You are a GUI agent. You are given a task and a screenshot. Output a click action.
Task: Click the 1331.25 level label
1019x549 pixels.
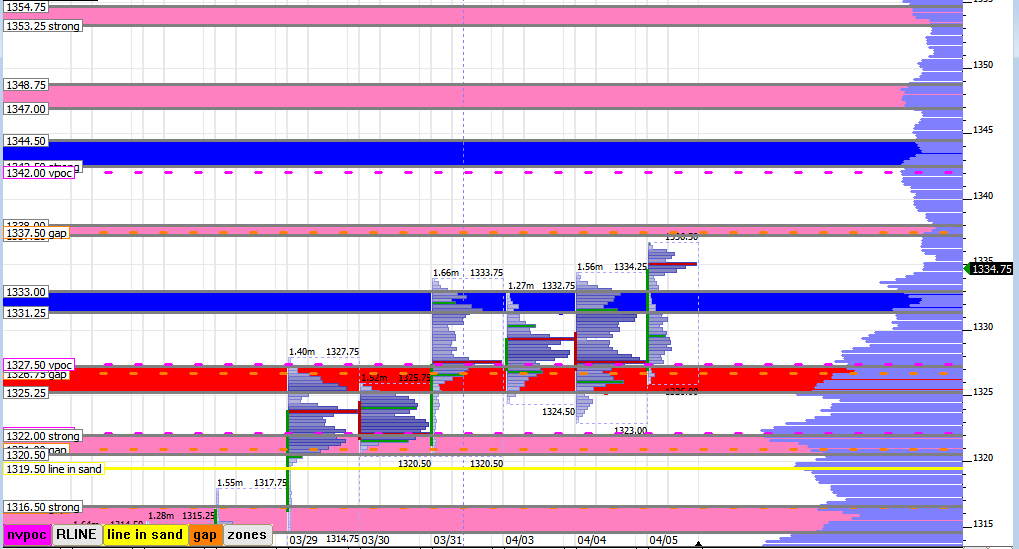point(26,313)
